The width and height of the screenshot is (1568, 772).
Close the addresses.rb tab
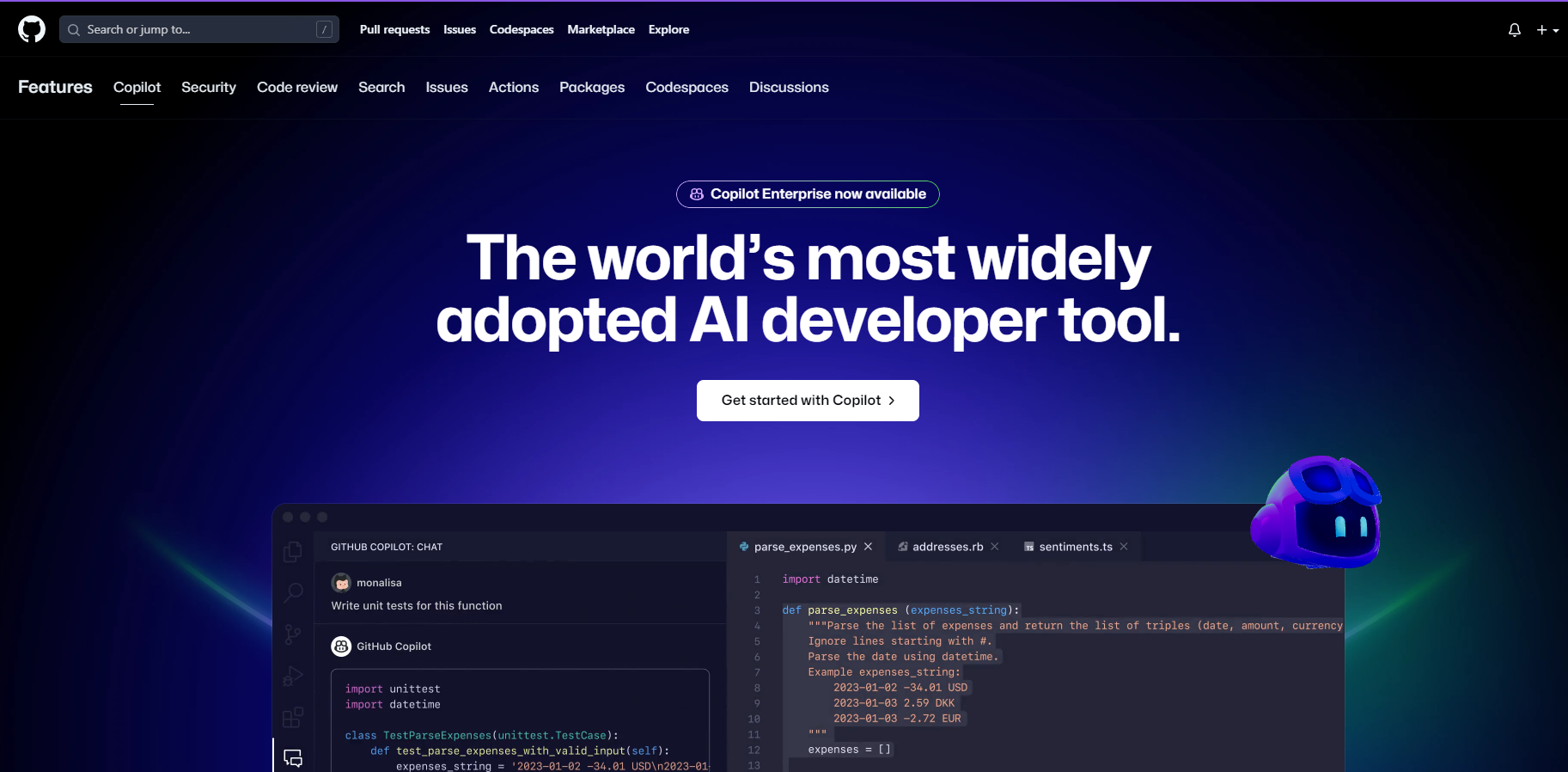pyautogui.click(x=995, y=547)
